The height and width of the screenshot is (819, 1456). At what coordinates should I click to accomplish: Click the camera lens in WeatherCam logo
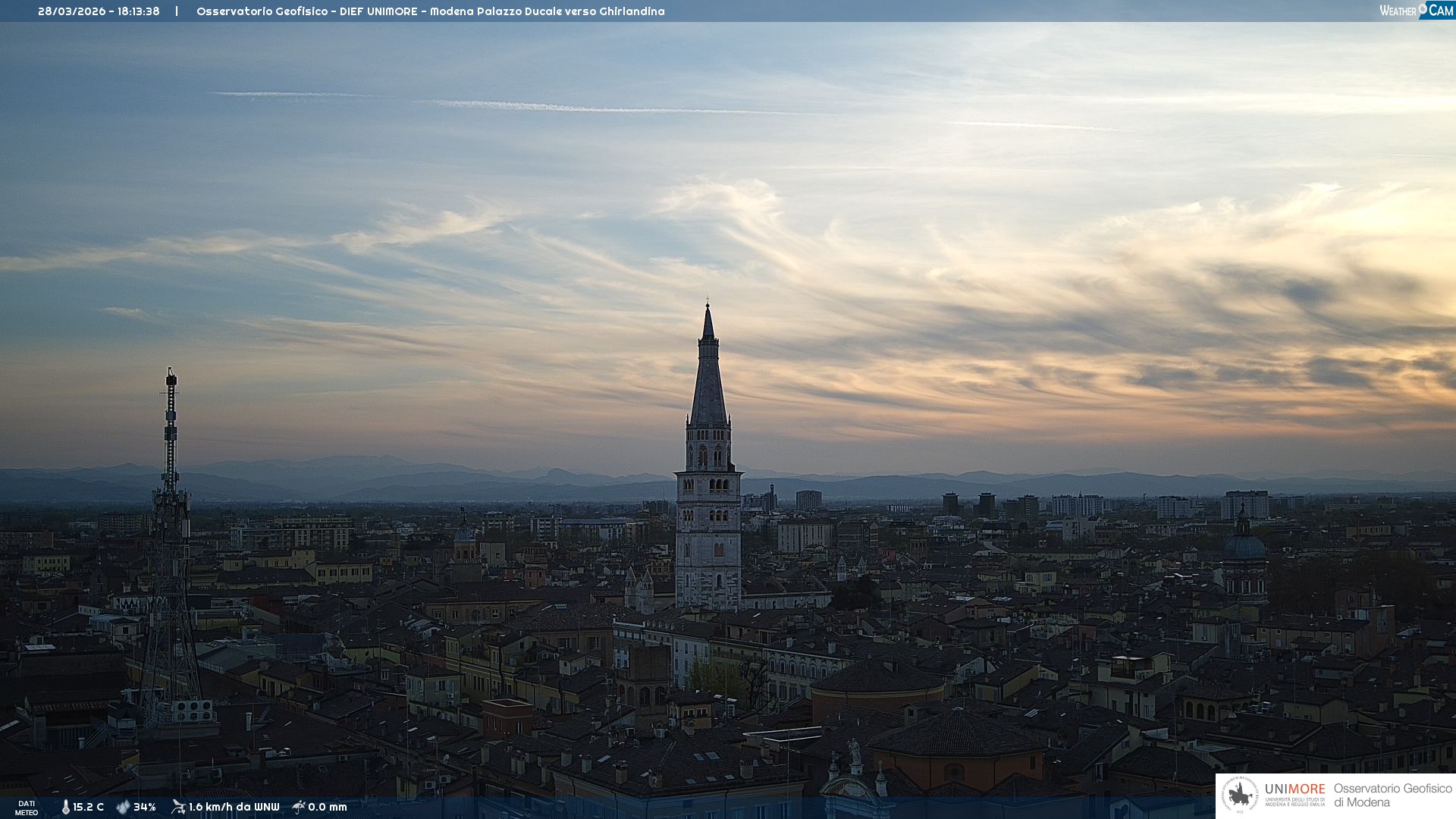pyautogui.click(x=1423, y=8)
